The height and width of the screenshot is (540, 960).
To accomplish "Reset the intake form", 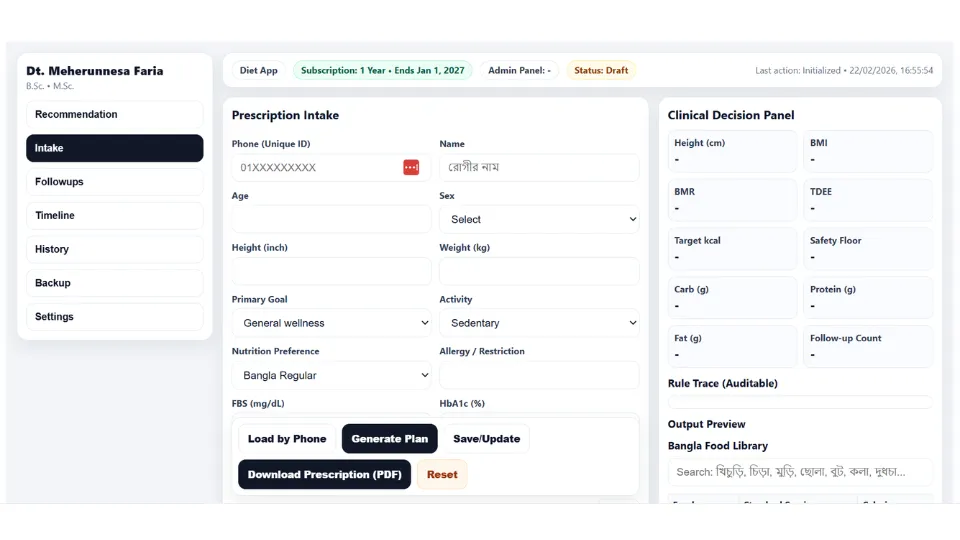I will 442,475.
